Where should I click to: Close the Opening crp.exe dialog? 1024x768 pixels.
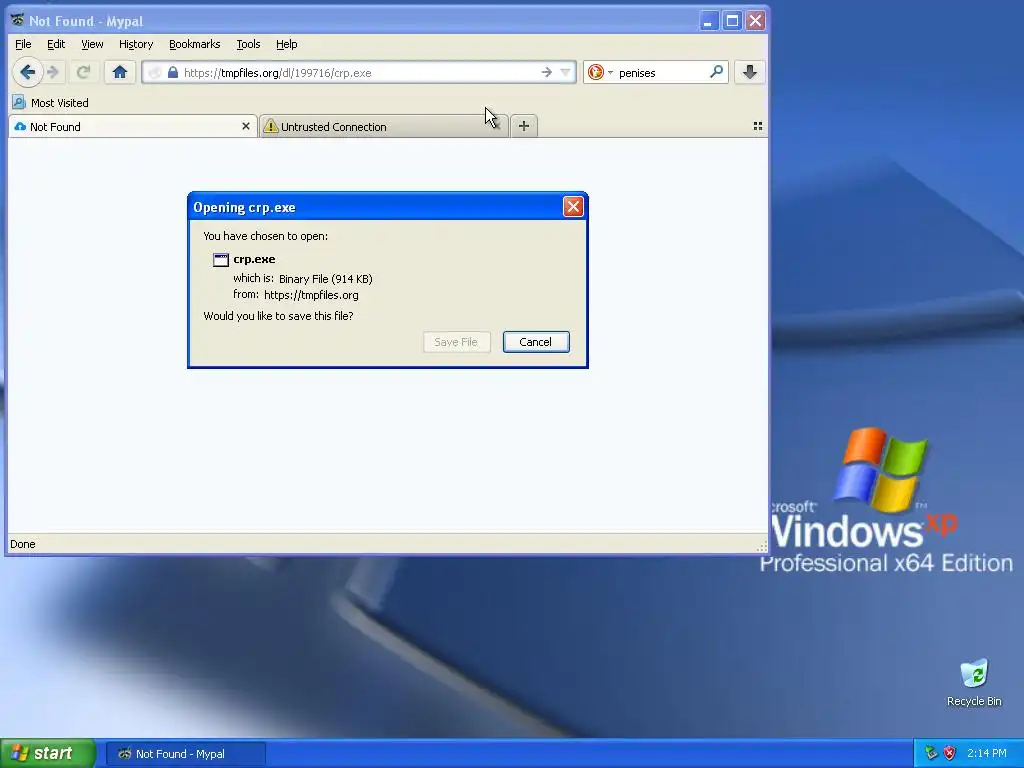click(573, 207)
